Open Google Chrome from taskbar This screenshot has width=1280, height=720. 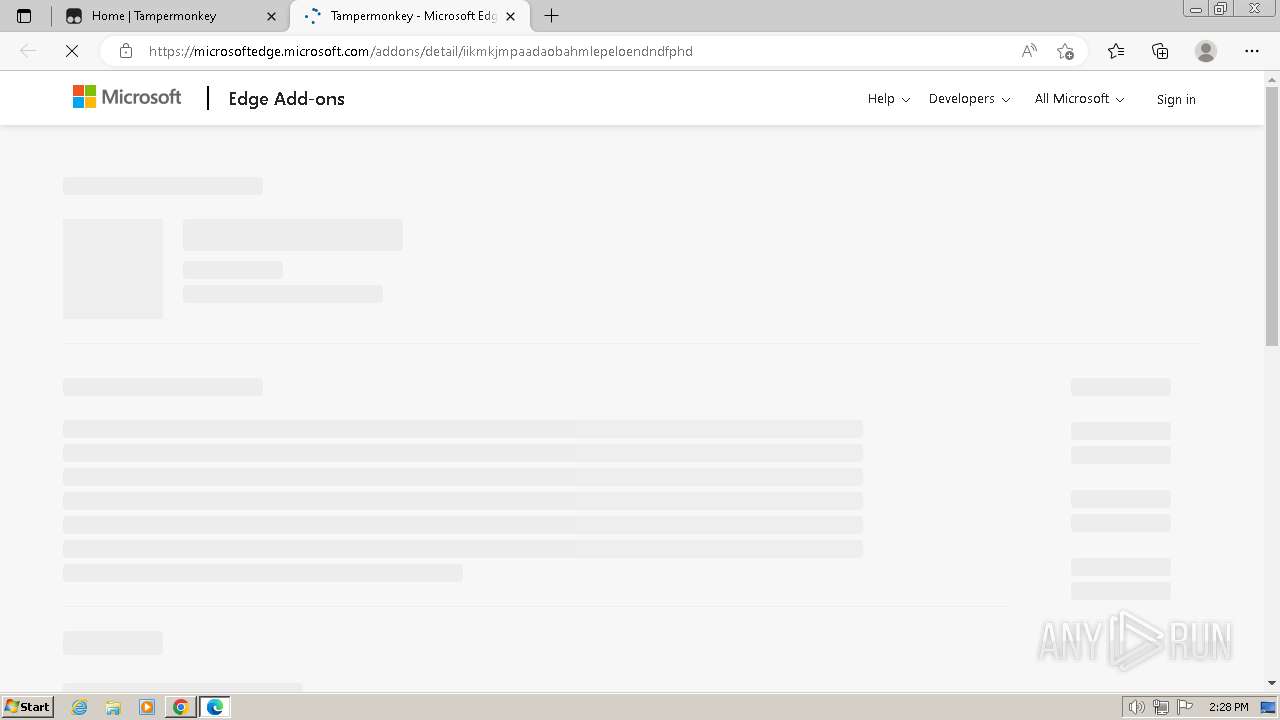click(181, 707)
